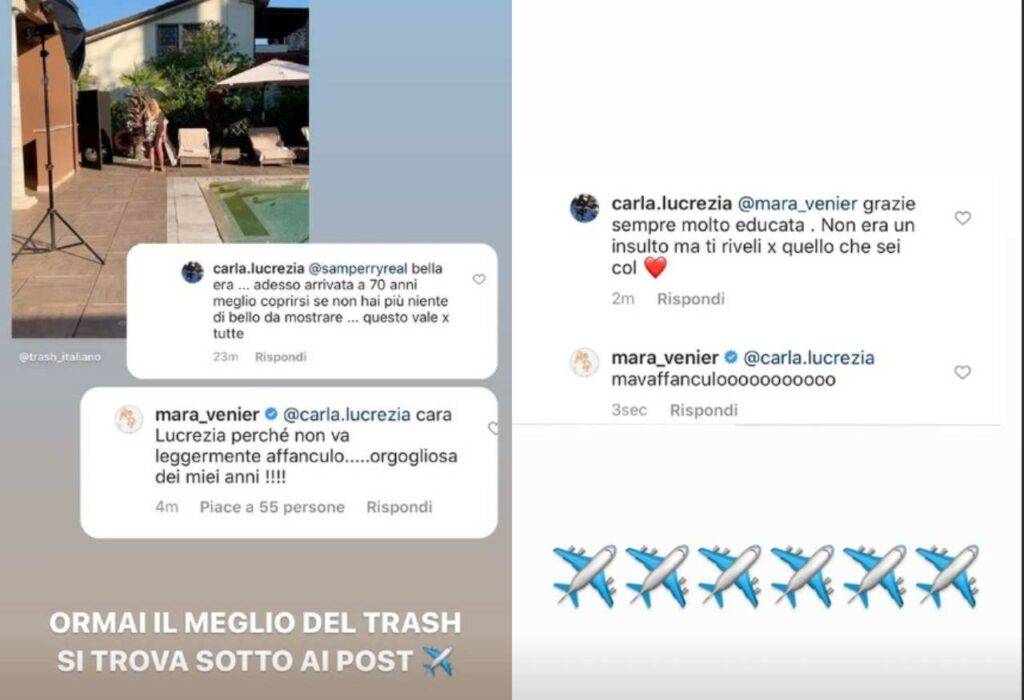Like mara_venier's mavaffanculo reply heart
Image resolution: width=1024 pixels, height=700 pixels.
(963, 372)
